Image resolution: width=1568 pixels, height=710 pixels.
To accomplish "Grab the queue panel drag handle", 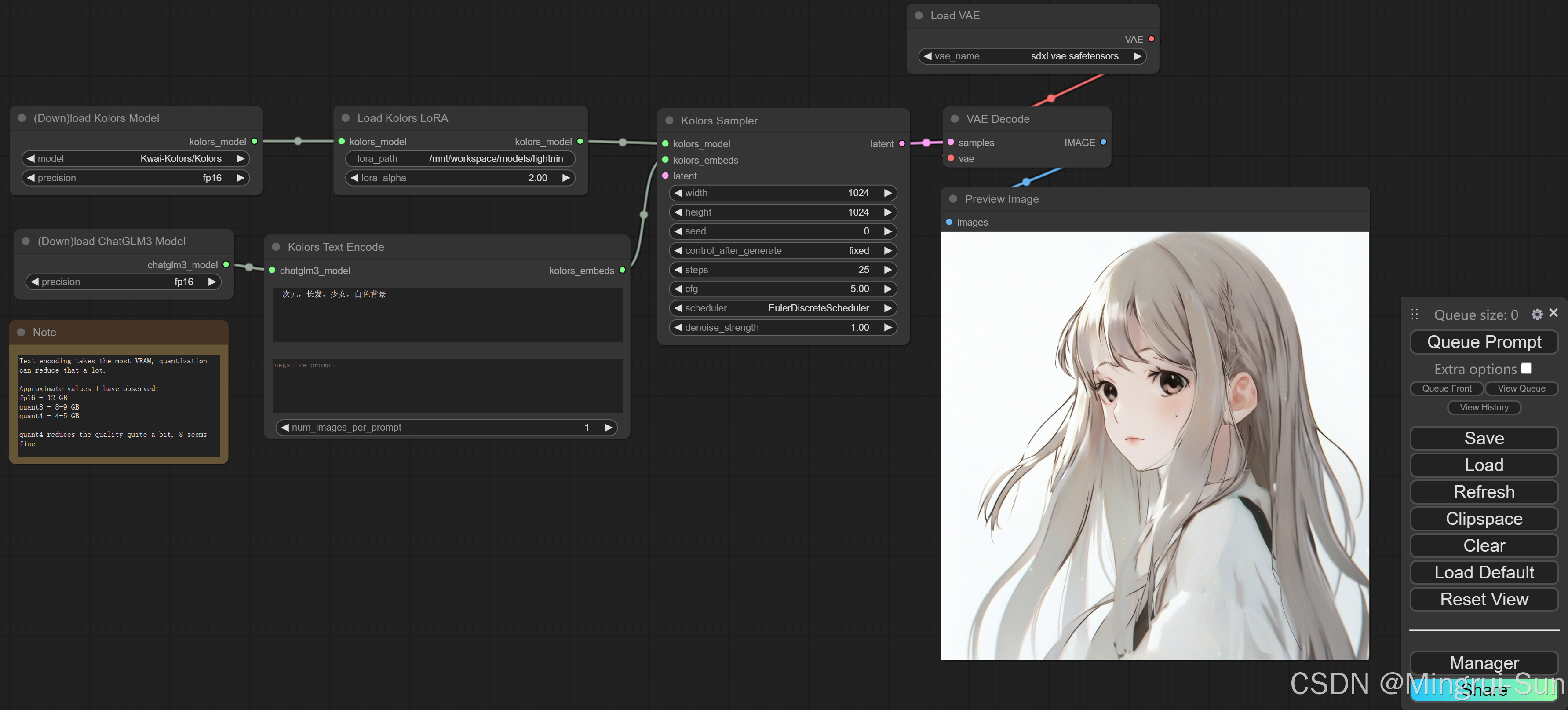I will click(1415, 314).
